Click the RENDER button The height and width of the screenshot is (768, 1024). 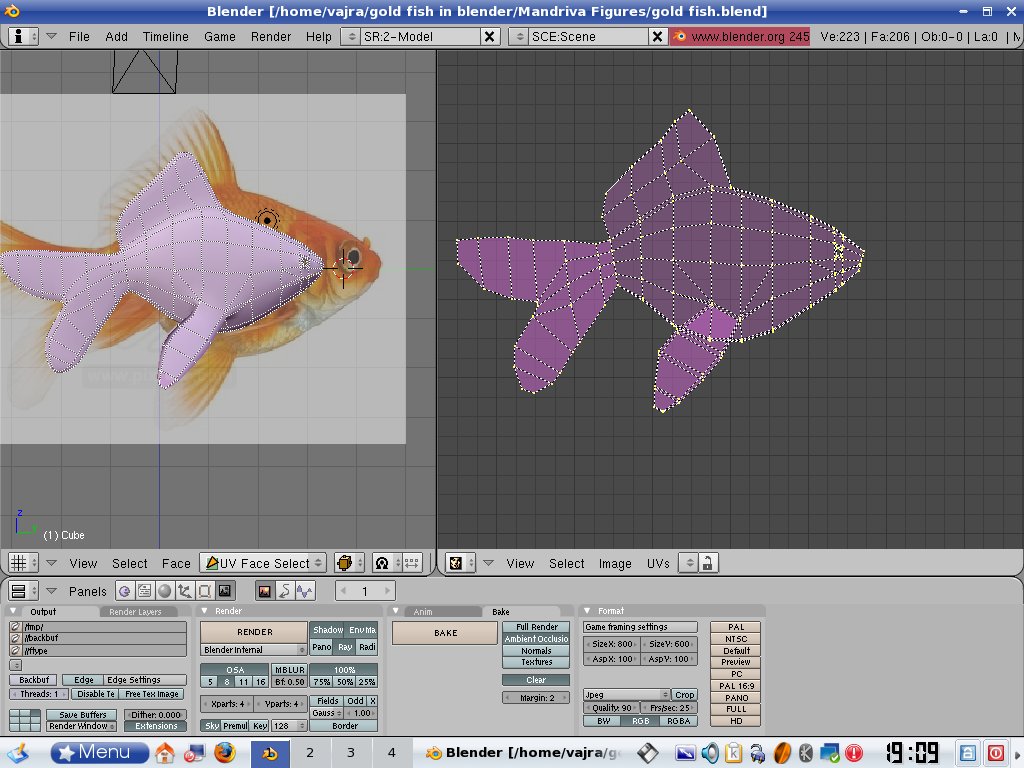pyautogui.click(x=252, y=631)
